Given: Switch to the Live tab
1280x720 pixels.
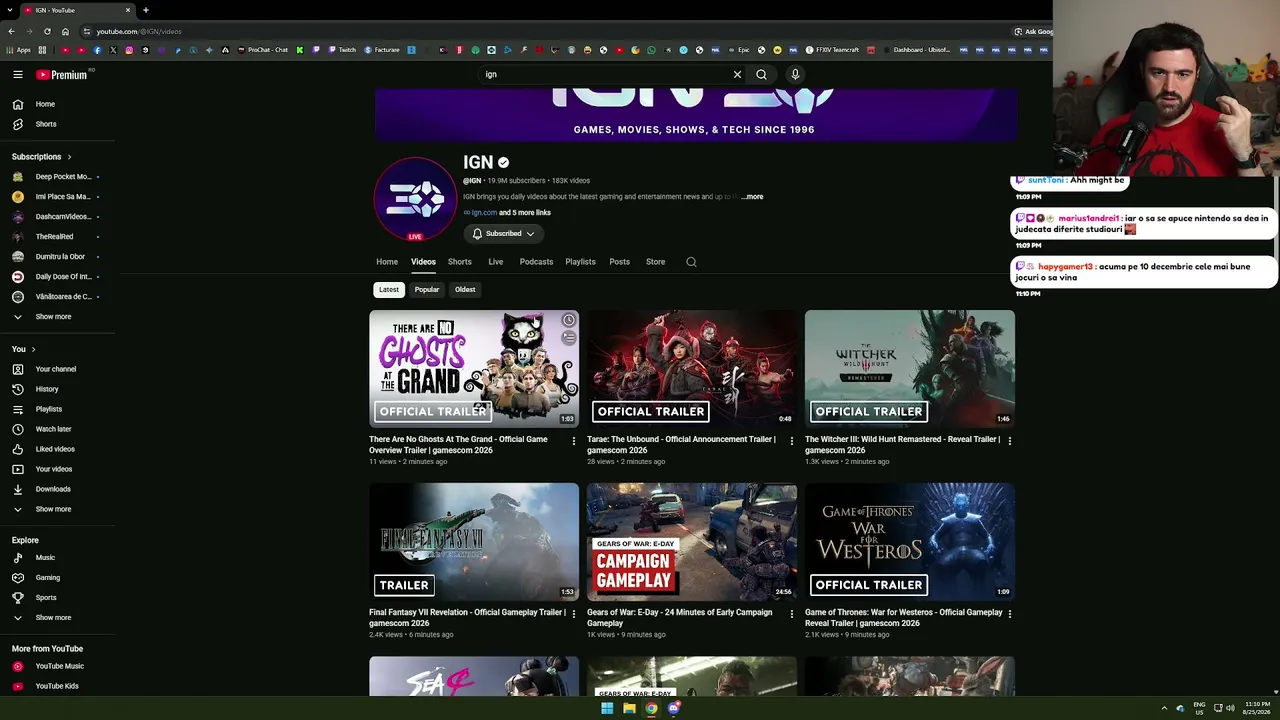Looking at the screenshot, I should coord(496,262).
